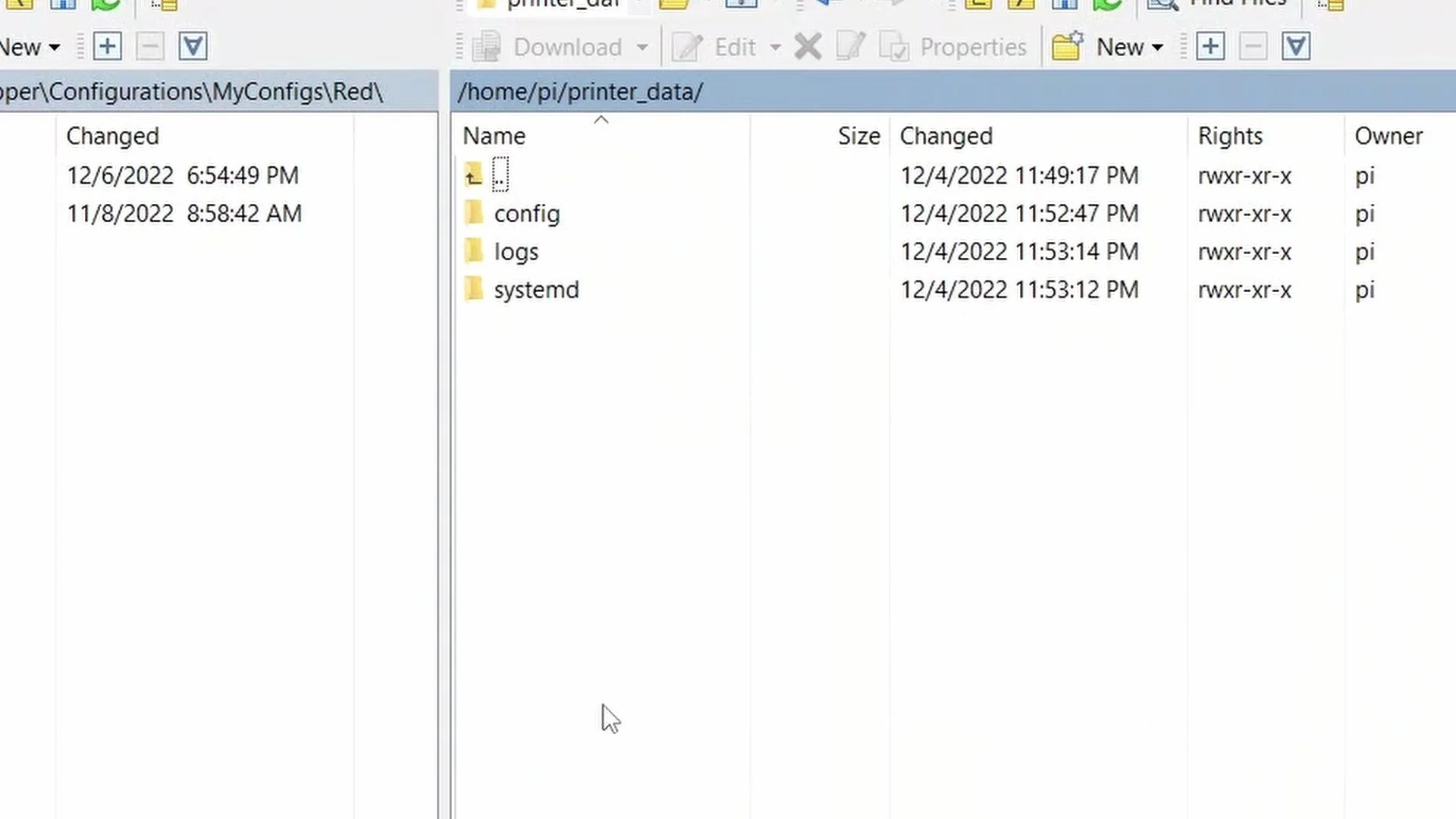This screenshot has width=1456, height=819.
Task: Expand the Edit dropdown arrow
Action: pos(775,48)
